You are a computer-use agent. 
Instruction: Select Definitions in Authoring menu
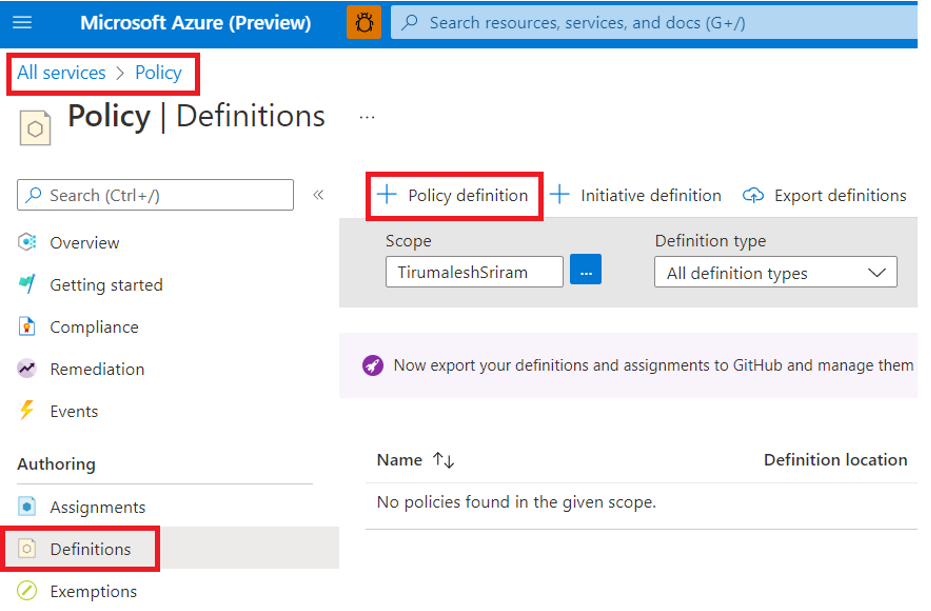[90, 549]
